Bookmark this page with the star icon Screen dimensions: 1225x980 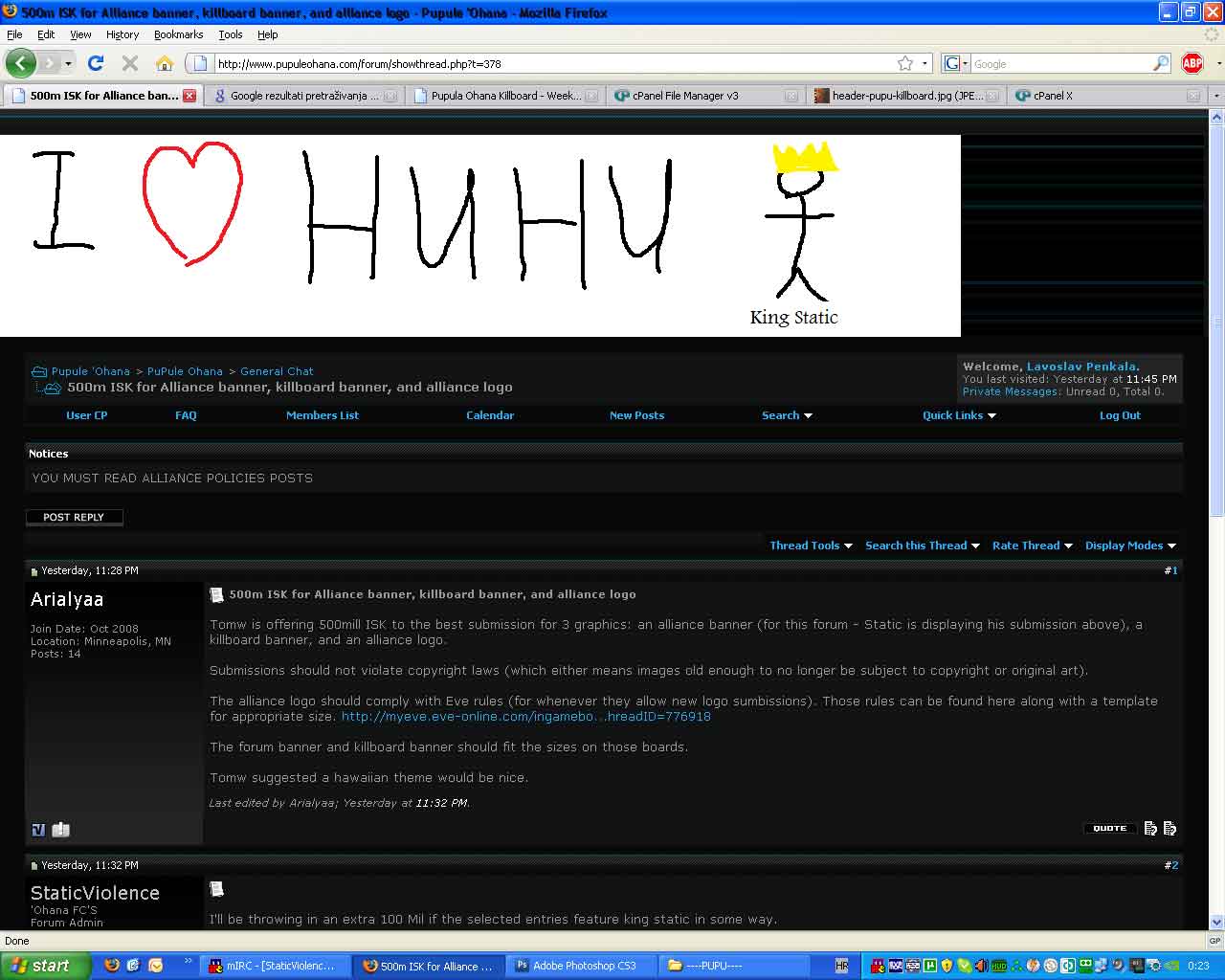905,63
